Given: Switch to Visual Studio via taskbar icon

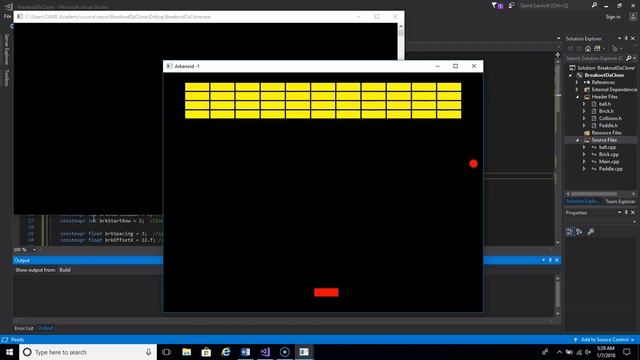Looking at the screenshot, I should click(265, 352).
